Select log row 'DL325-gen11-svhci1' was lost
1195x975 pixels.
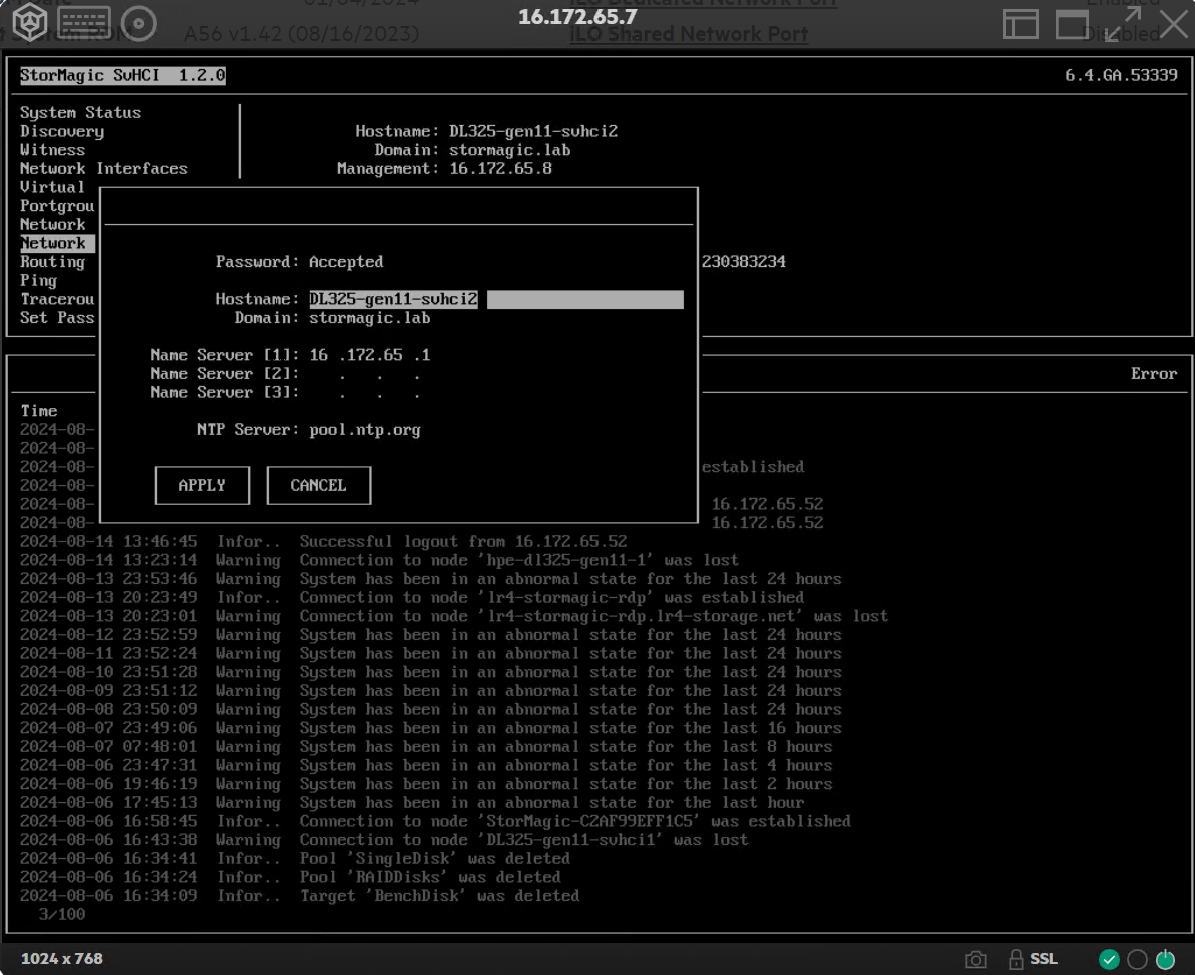(384, 840)
